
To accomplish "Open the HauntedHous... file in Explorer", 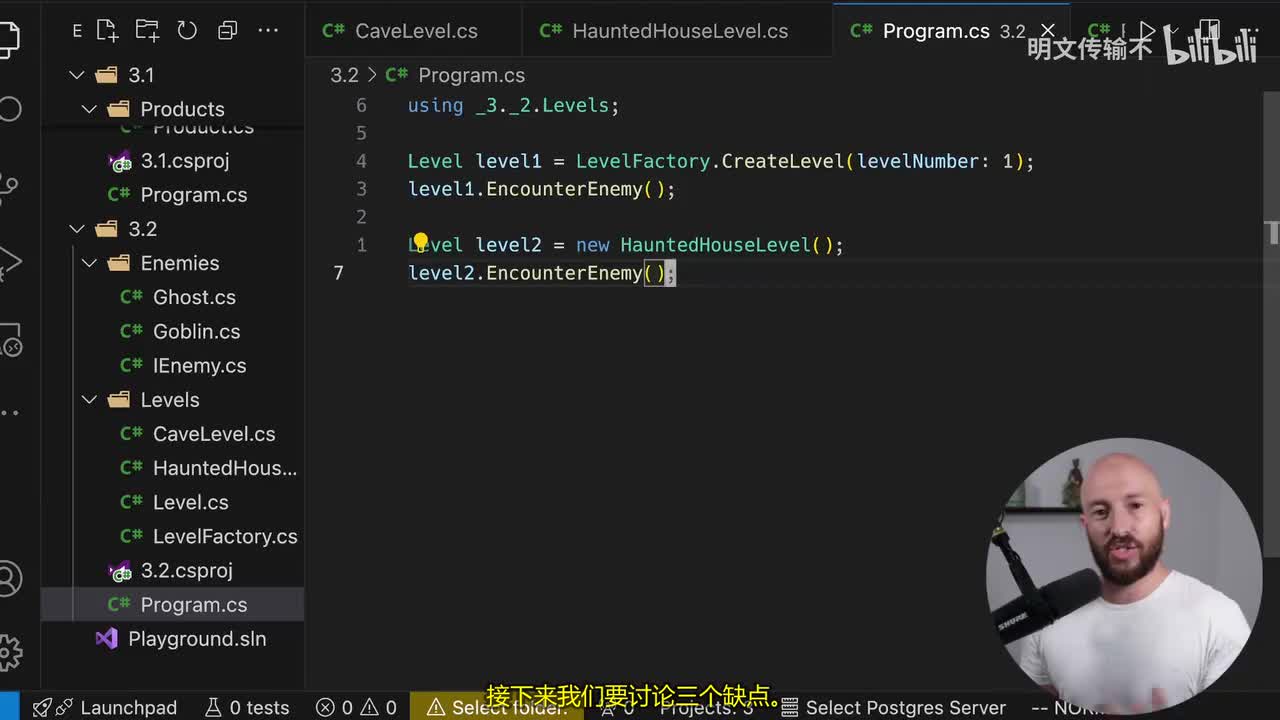I will pyautogui.click(x=172, y=468).
